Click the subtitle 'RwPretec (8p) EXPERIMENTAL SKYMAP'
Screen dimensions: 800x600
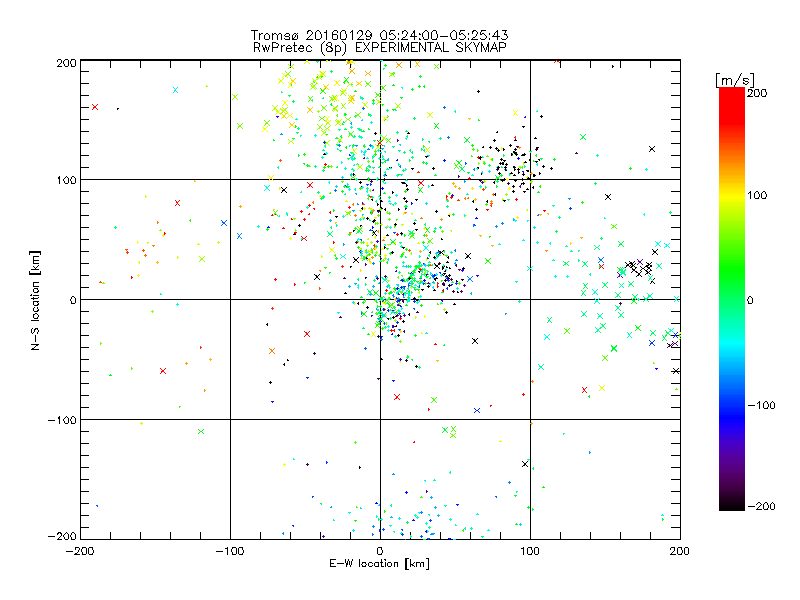[x=380, y=48]
